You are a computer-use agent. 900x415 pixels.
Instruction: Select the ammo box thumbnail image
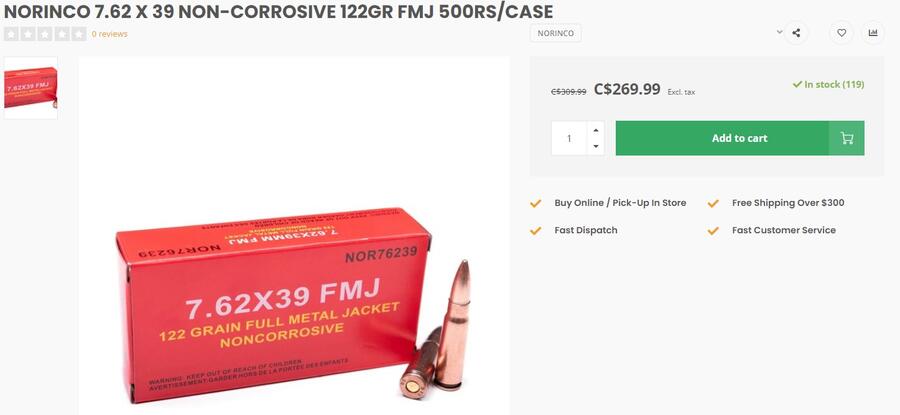click(31, 88)
